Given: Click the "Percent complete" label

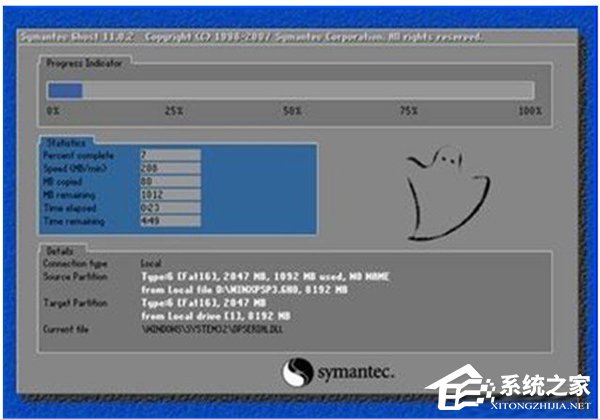Looking at the screenshot, I should (x=78, y=155).
